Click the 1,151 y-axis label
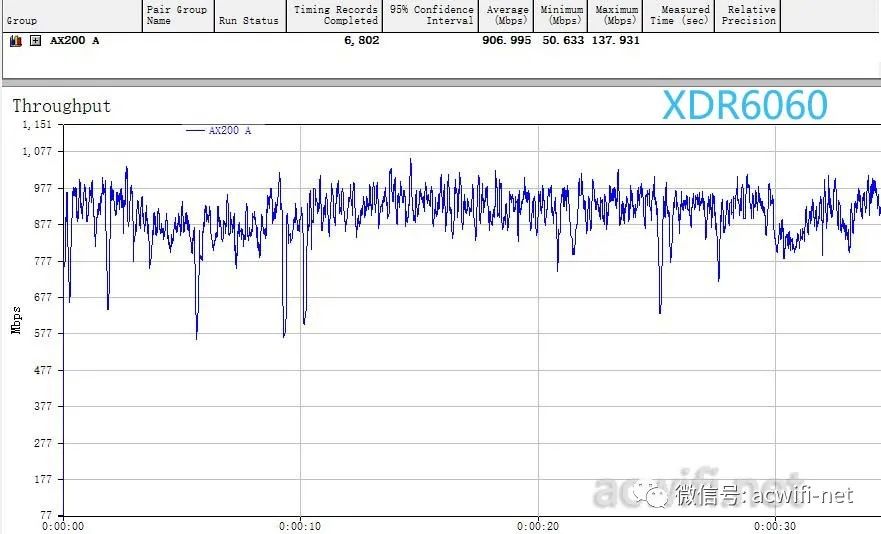Screen dimensions: 881x534 click(x=37, y=124)
